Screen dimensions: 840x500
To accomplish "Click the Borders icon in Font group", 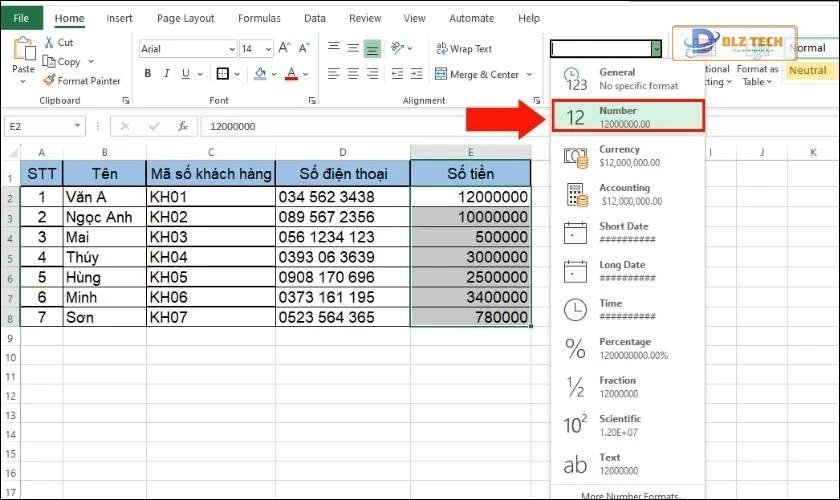I will click(222, 74).
